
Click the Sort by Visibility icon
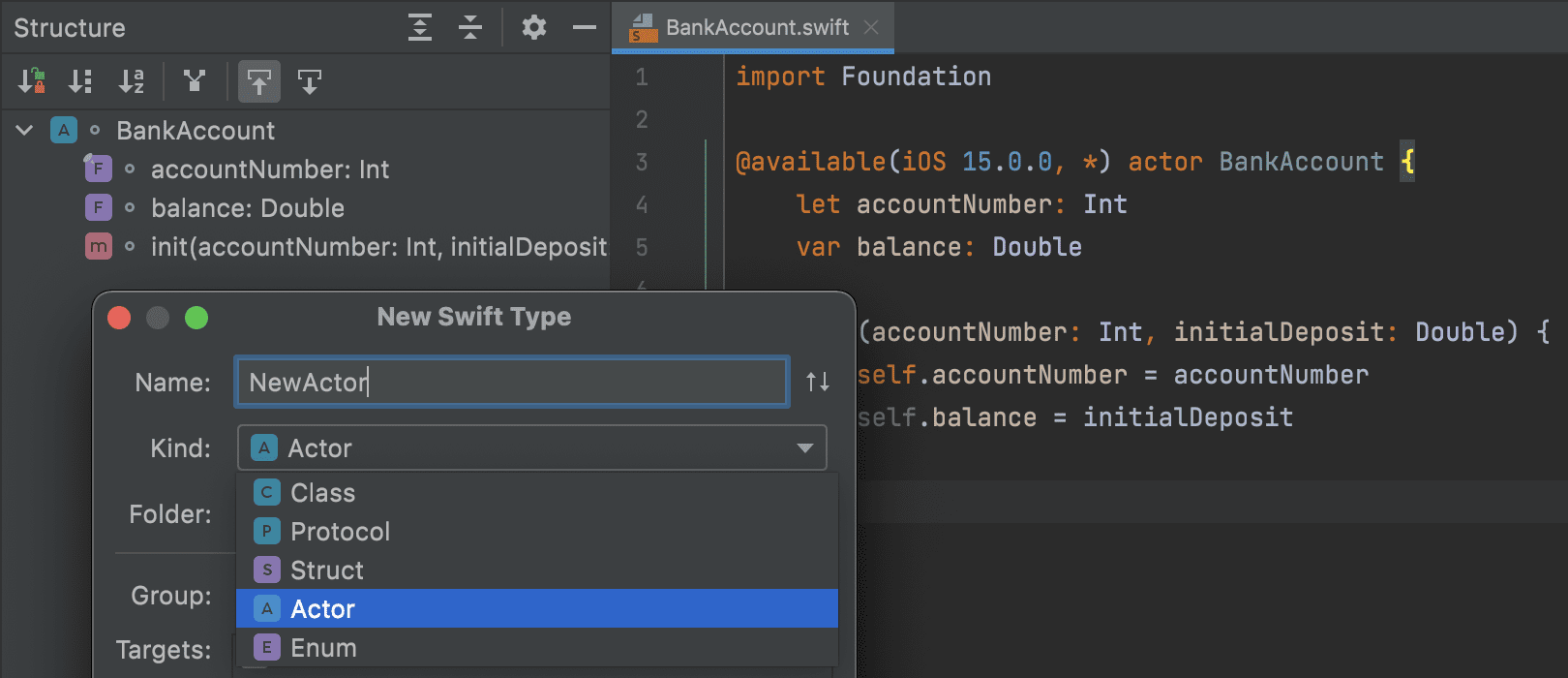pyautogui.click(x=32, y=81)
